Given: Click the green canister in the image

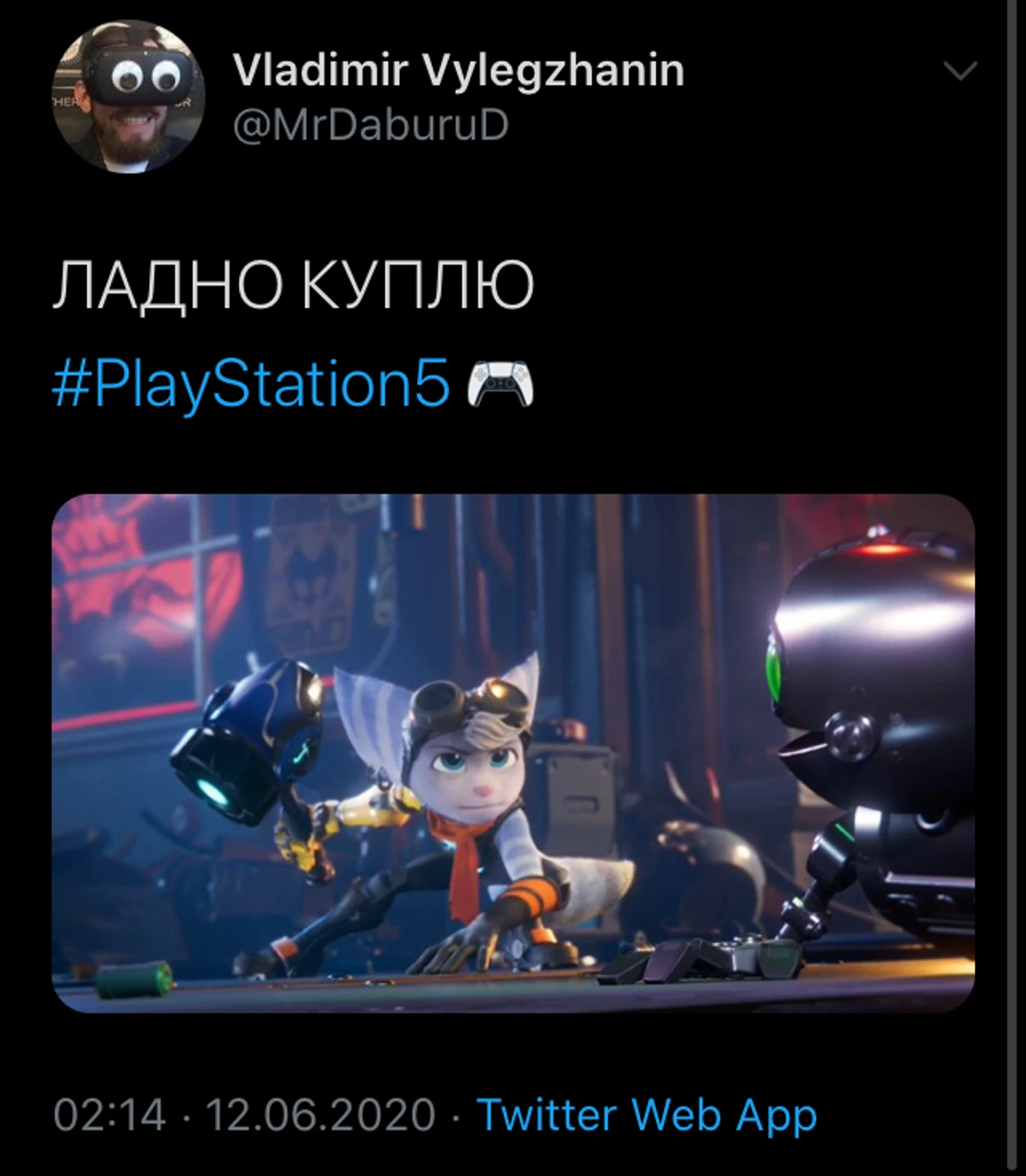Looking at the screenshot, I should [134, 980].
